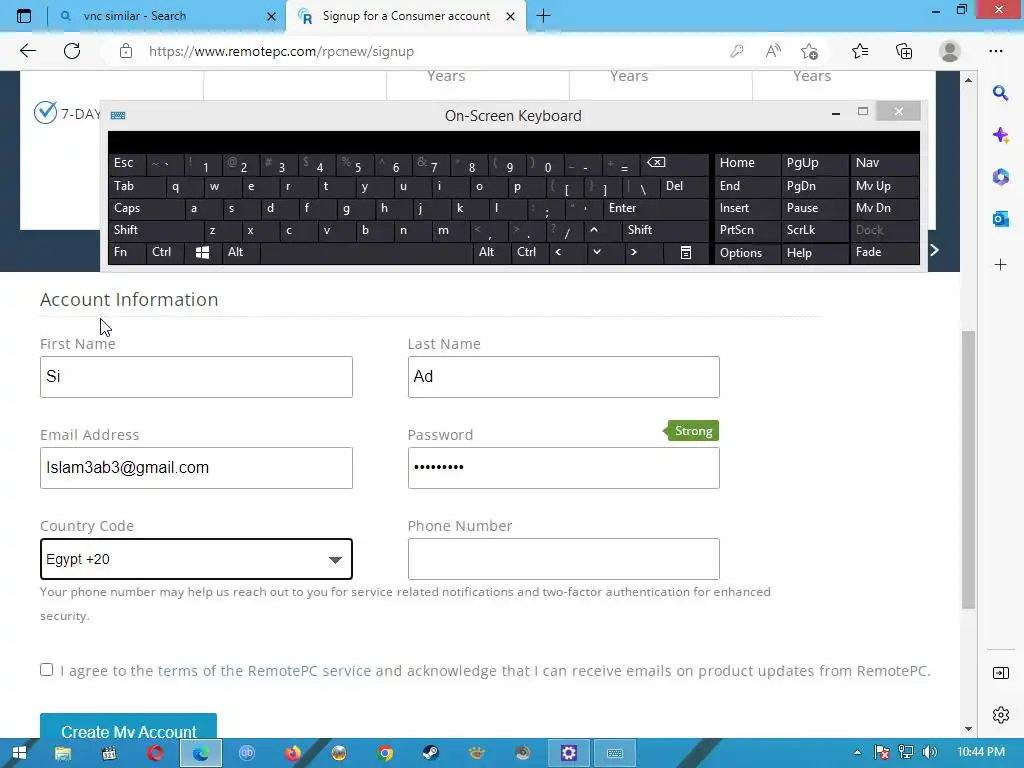Open Country Code dropdown showing Egypt +20
This screenshot has height=768, width=1024.
coord(196,559)
